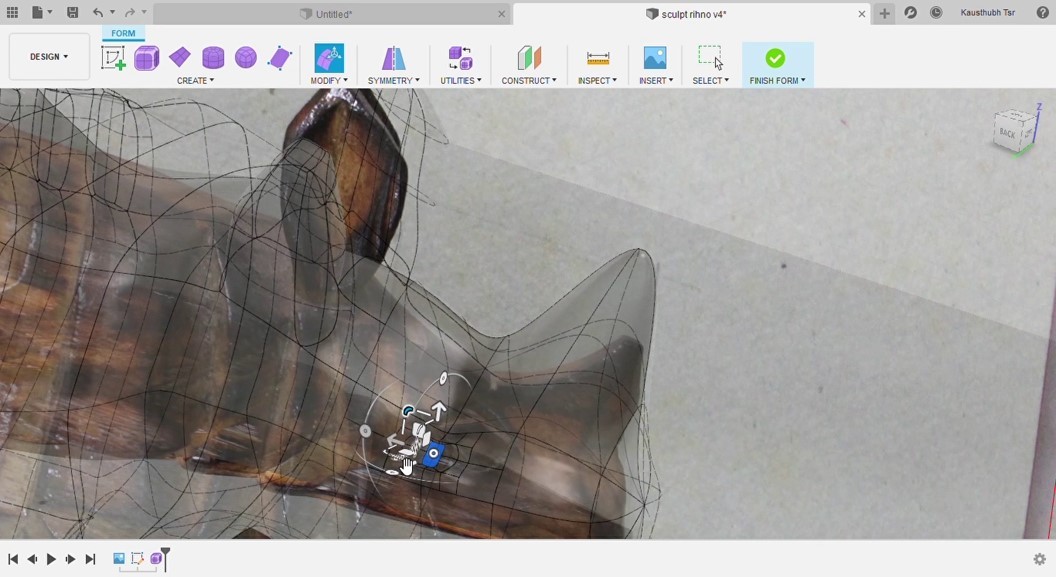Click the BACK face of the ViewCube
Viewport: 1056px width, 577px height.
(x=1009, y=133)
